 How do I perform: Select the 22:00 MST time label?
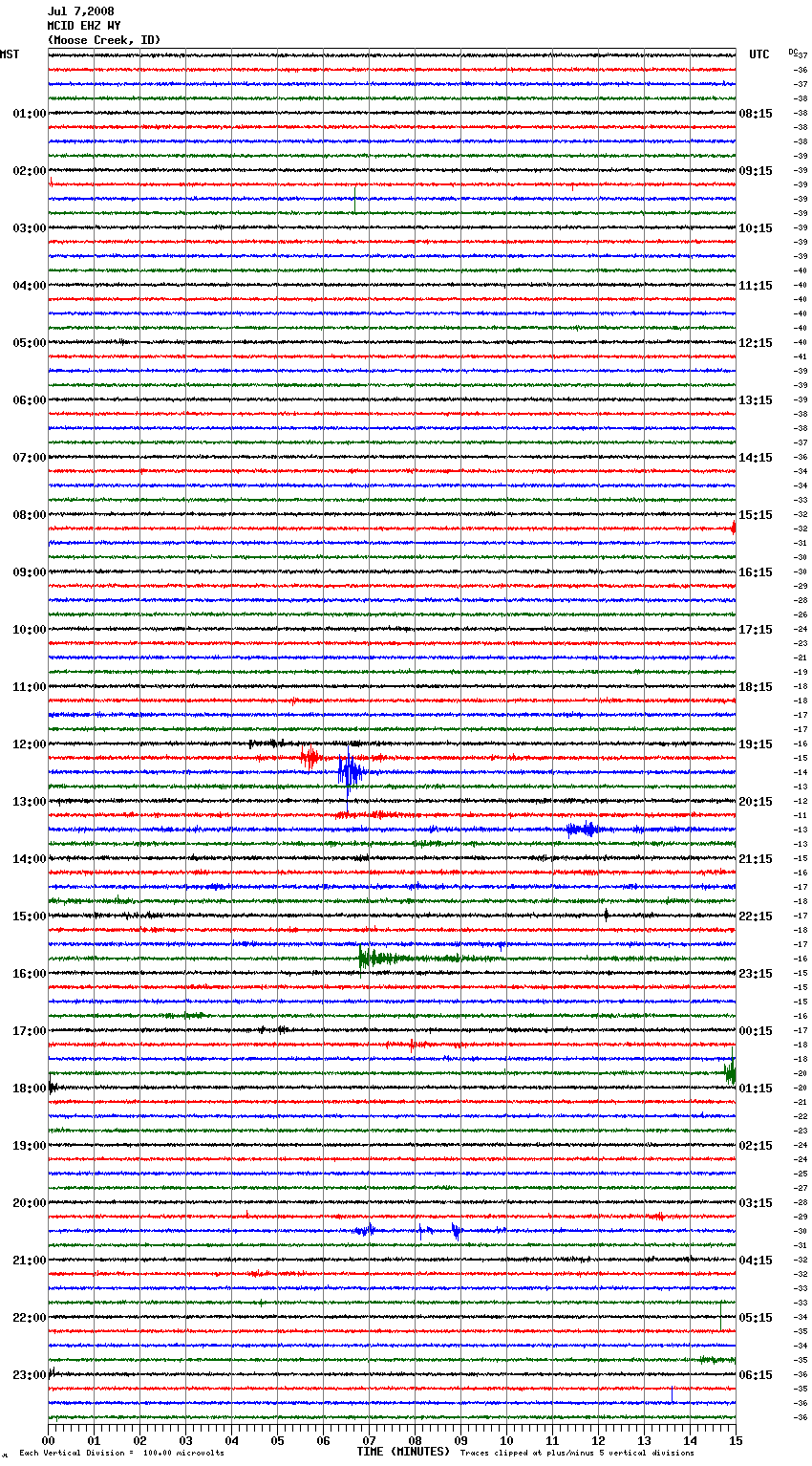coord(30,1318)
